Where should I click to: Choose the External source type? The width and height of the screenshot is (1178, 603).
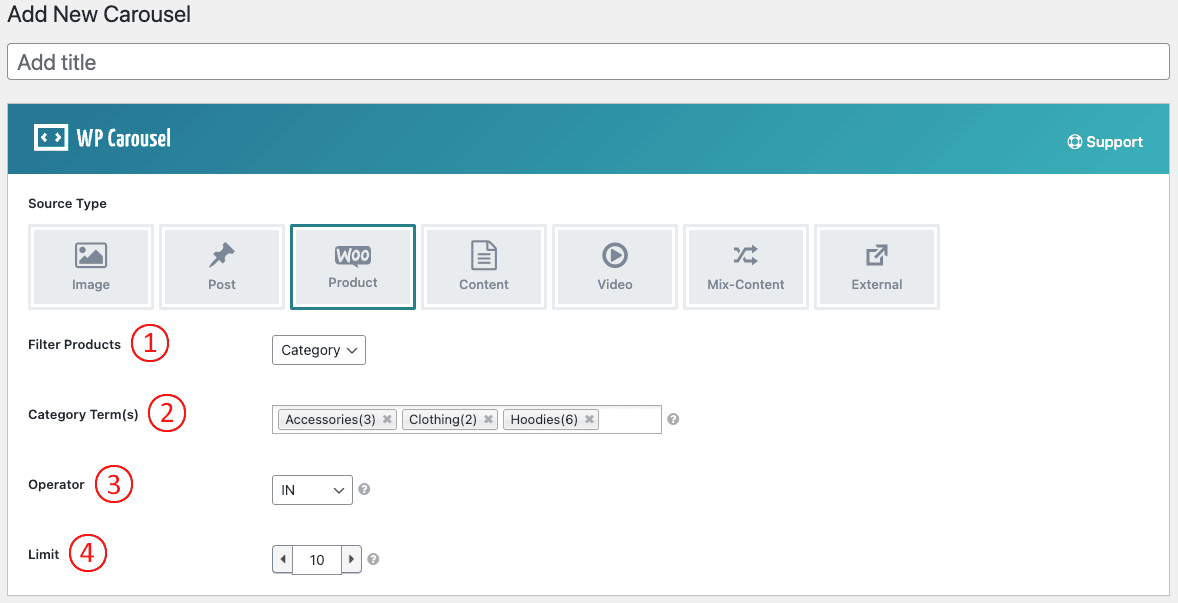876,267
